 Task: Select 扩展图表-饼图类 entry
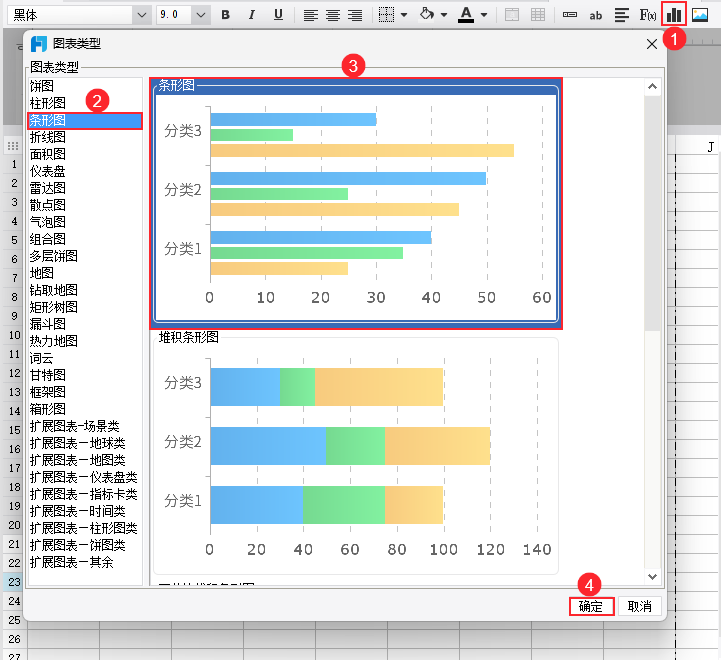point(85,545)
